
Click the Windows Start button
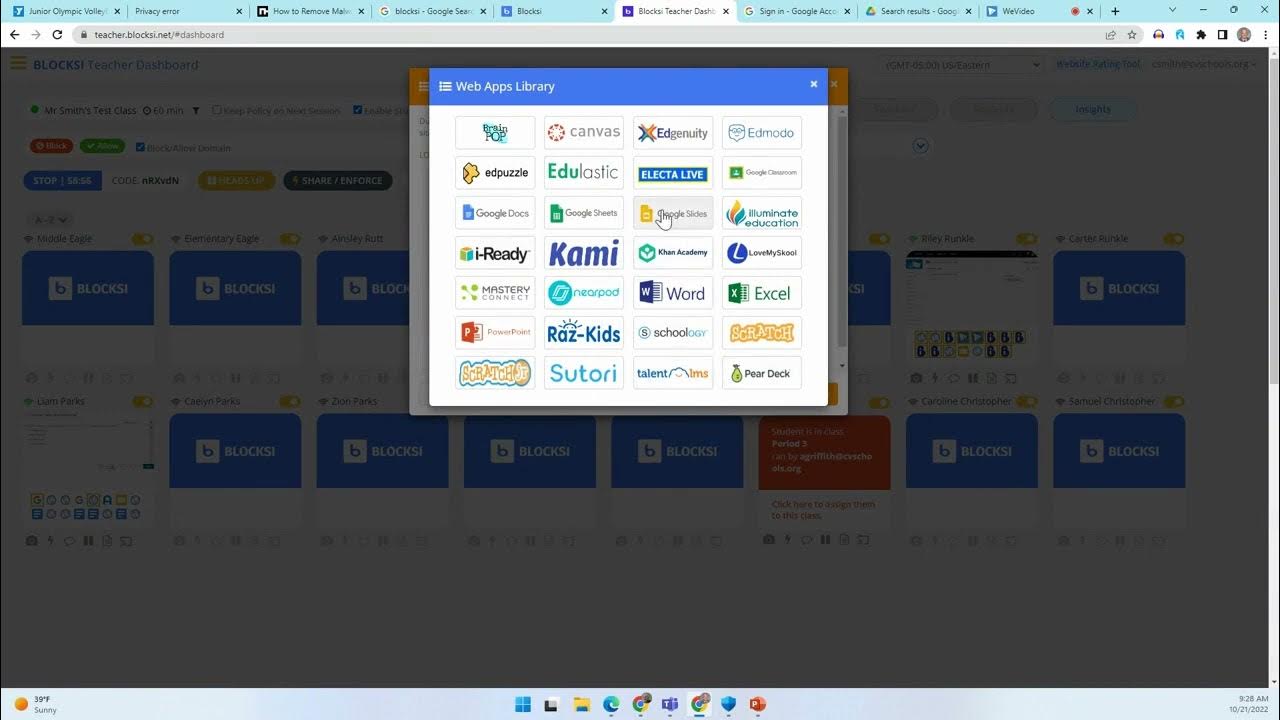(x=523, y=704)
